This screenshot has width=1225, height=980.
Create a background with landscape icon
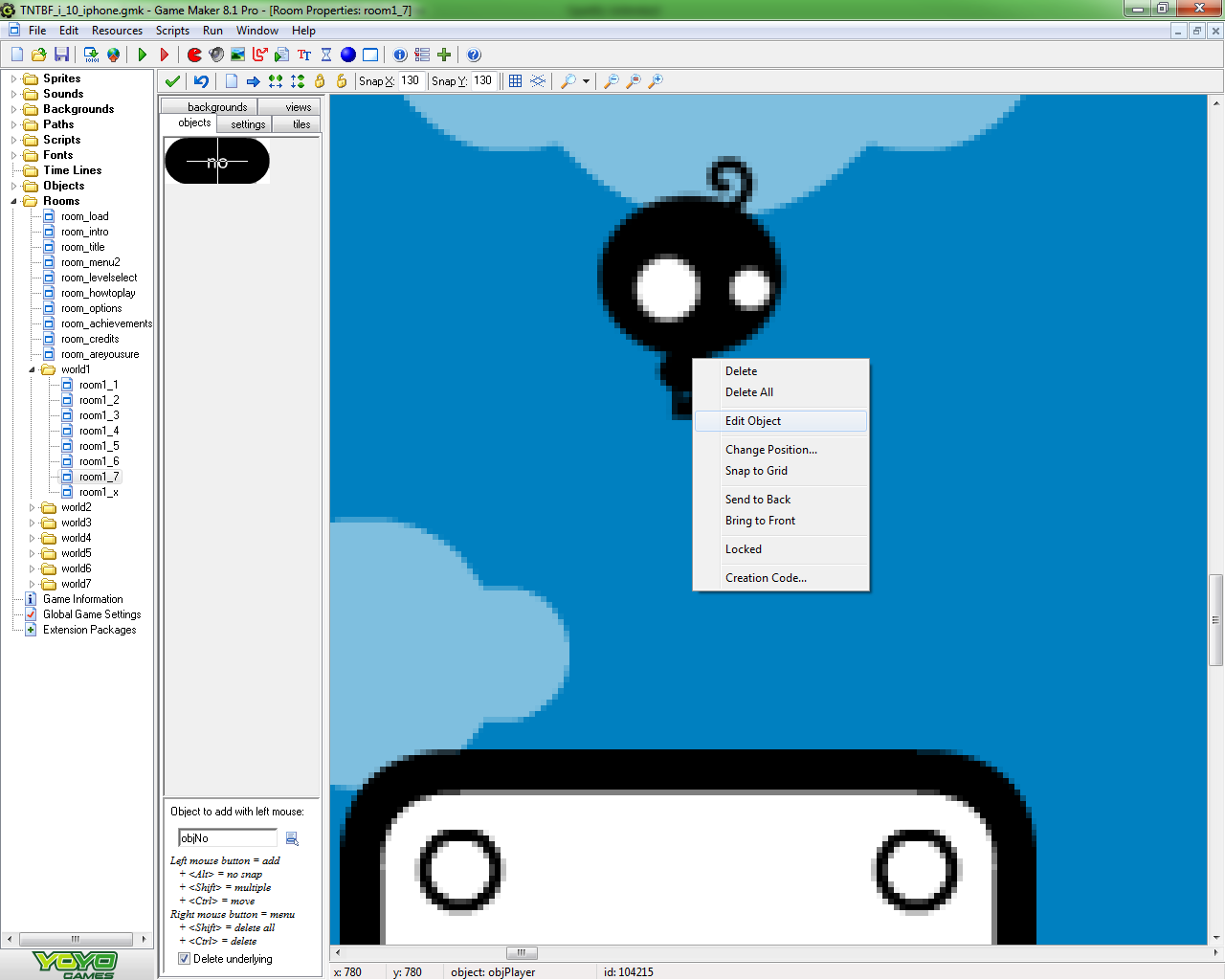click(238, 55)
